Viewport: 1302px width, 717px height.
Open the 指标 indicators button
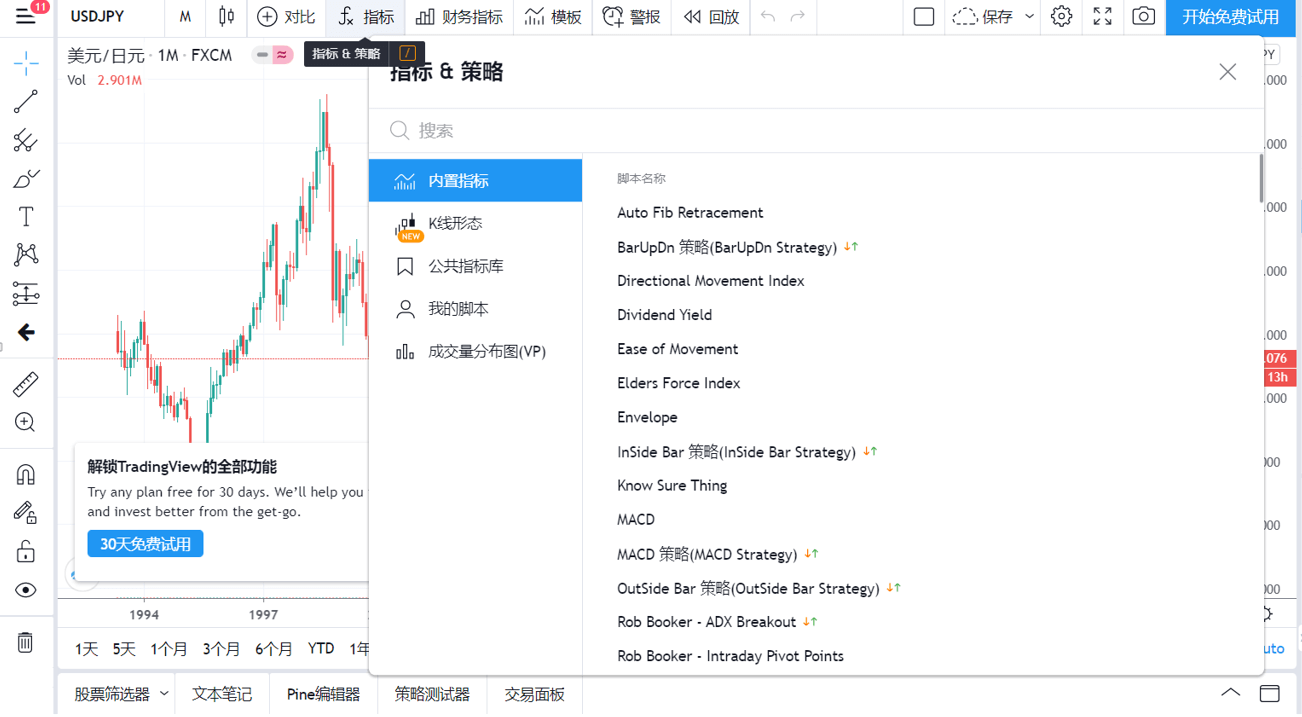(366, 17)
